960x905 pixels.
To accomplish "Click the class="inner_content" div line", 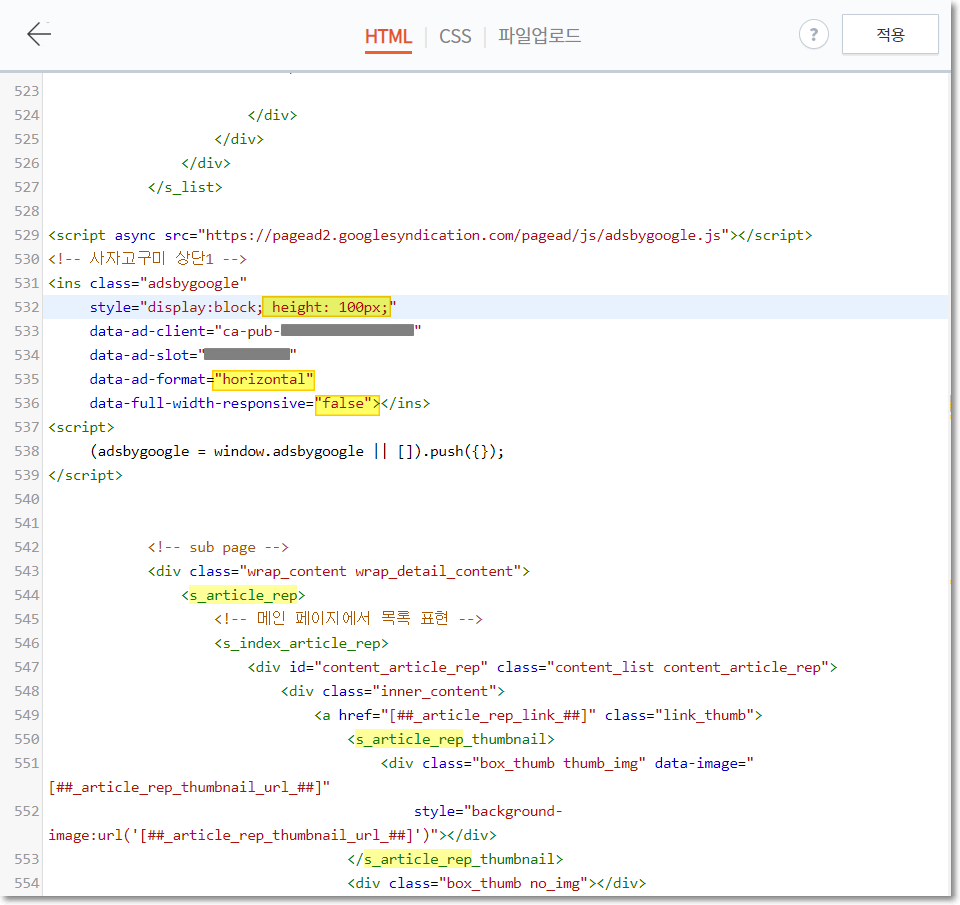I will [x=393, y=691].
